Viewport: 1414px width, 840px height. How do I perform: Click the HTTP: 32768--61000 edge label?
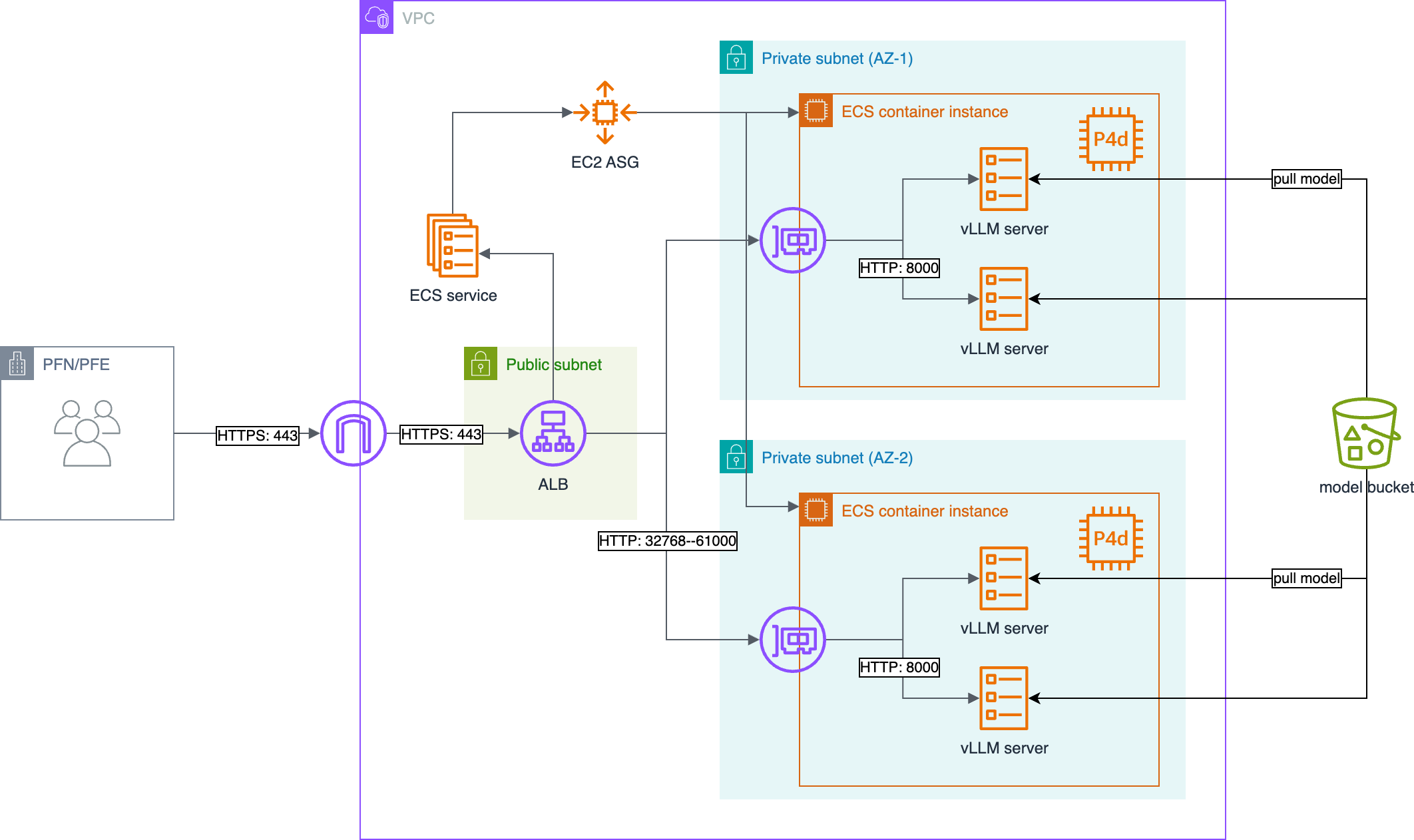point(668,540)
